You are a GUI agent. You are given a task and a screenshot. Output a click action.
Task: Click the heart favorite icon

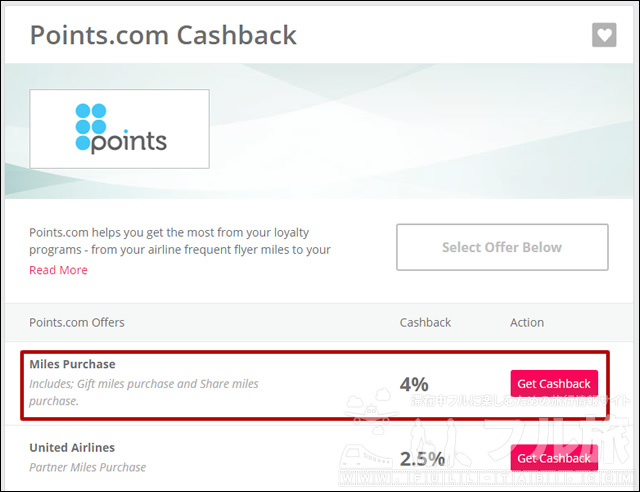[x=604, y=35]
